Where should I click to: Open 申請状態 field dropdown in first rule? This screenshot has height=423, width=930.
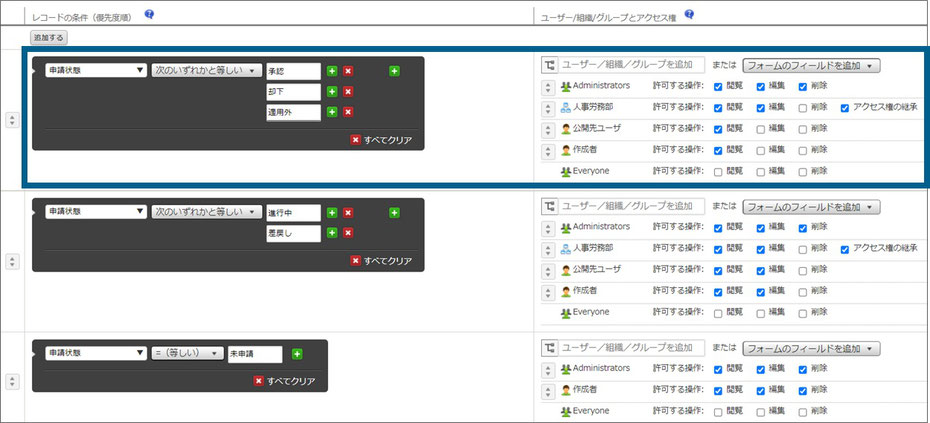click(95, 71)
